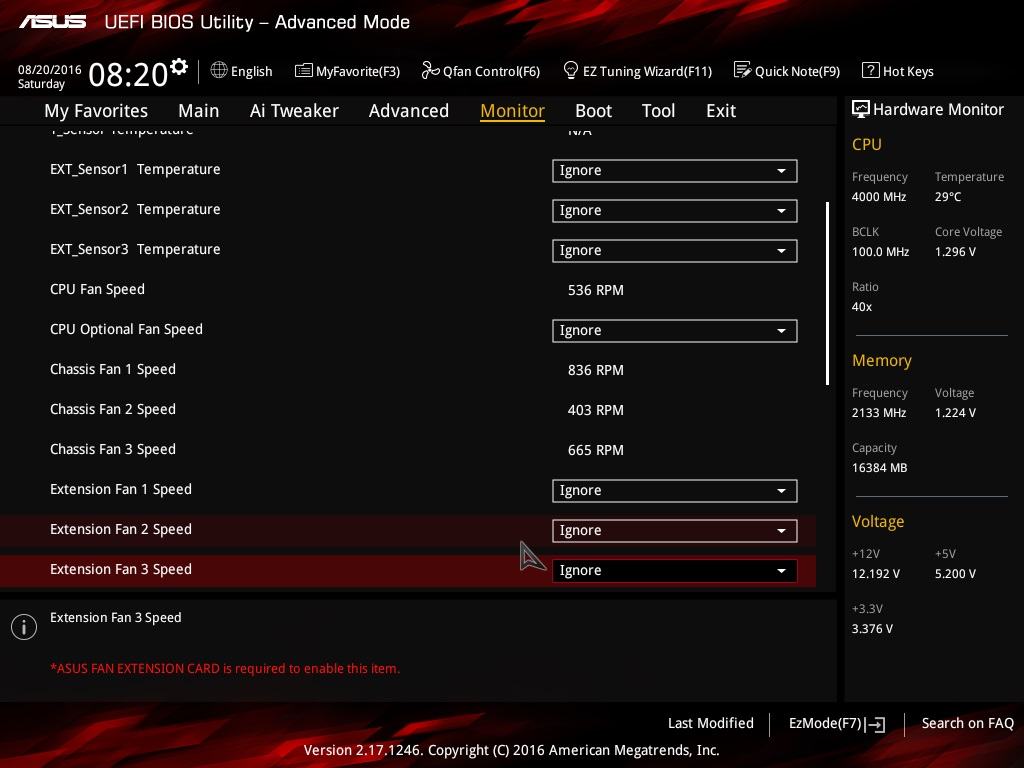The height and width of the screenshot is (768, 1024).
Task: Open Quick Note(F9)
Action: [x=787, y=71]
